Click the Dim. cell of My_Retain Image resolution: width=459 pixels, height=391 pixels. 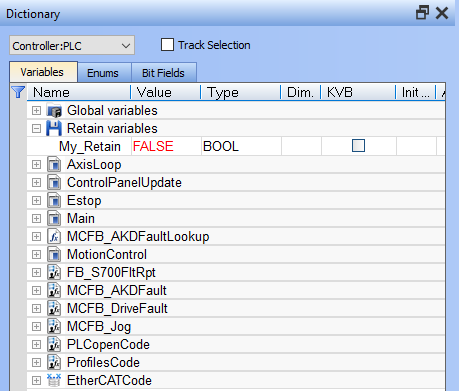(301, 146)
